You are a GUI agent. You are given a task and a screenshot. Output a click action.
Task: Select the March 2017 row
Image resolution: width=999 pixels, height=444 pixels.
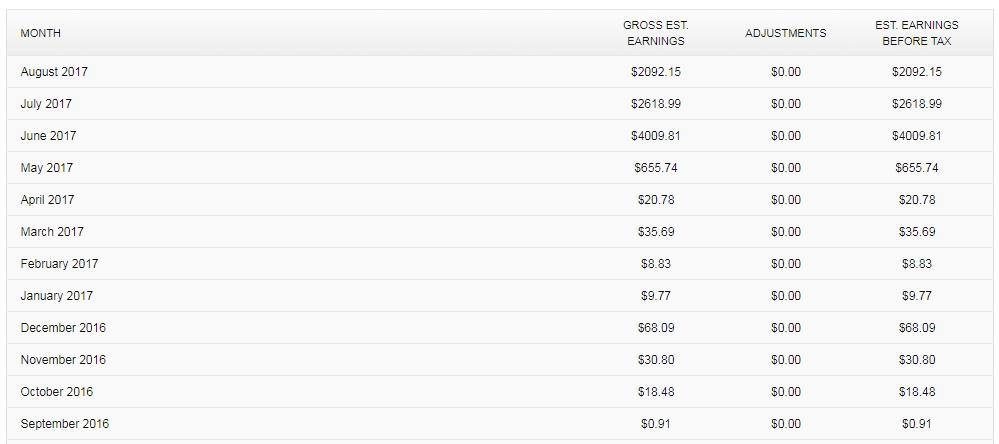coord(500,232)
